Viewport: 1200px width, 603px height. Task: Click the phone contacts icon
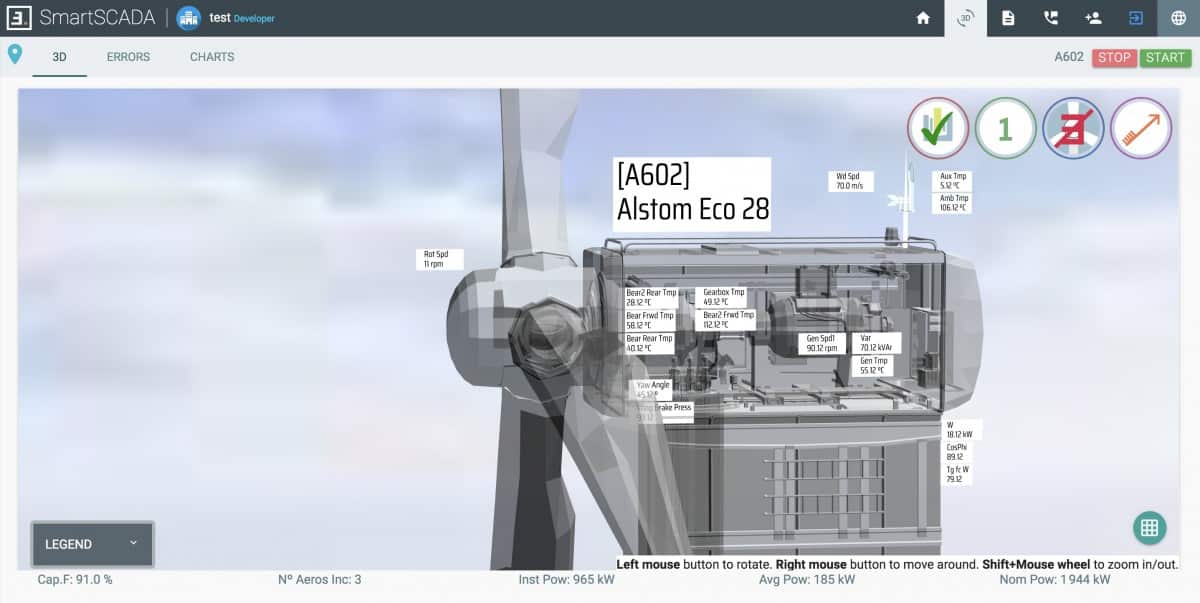(x=1050, y=18)
